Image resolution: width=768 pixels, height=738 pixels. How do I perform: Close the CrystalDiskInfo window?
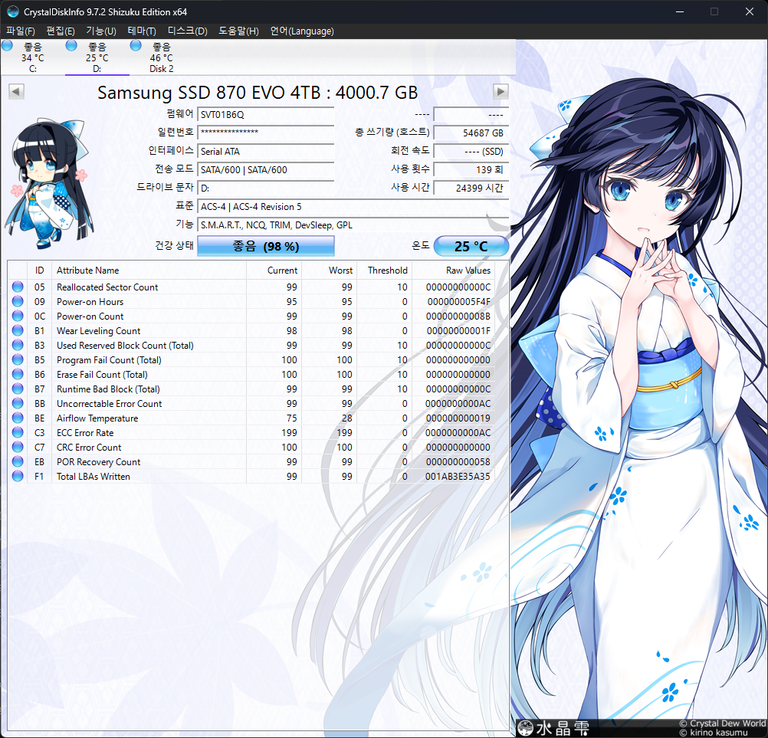(x=749, y=12)
